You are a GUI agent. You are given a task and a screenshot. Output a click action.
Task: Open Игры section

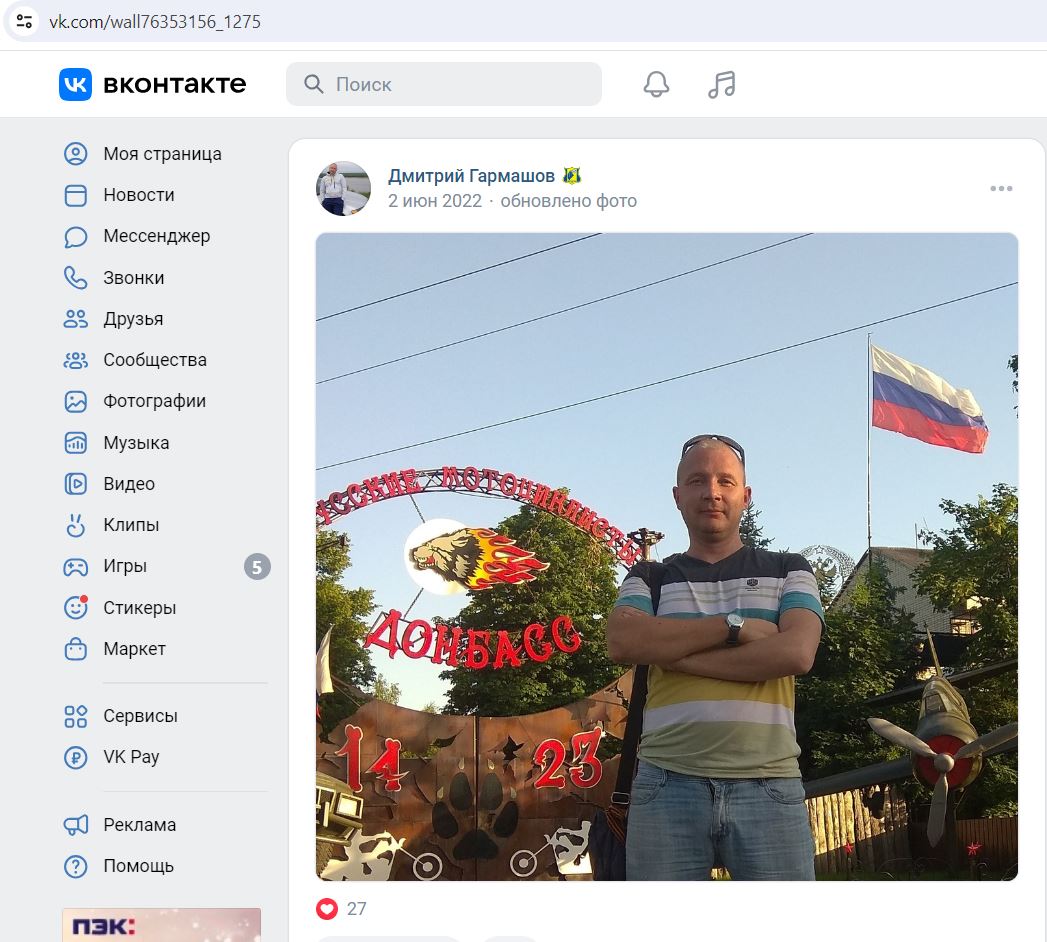pyautogui.click(x=125, y=566)
